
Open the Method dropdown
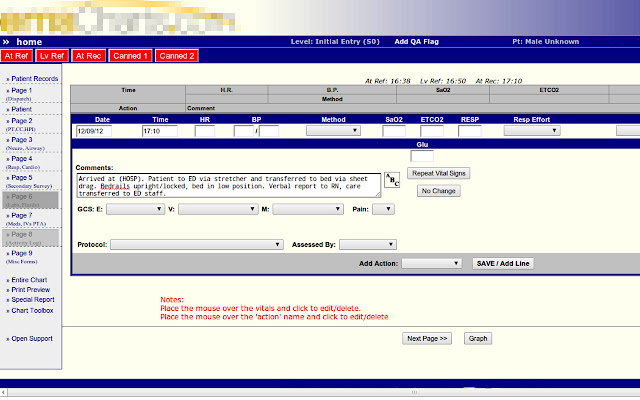tap(333, 130)
